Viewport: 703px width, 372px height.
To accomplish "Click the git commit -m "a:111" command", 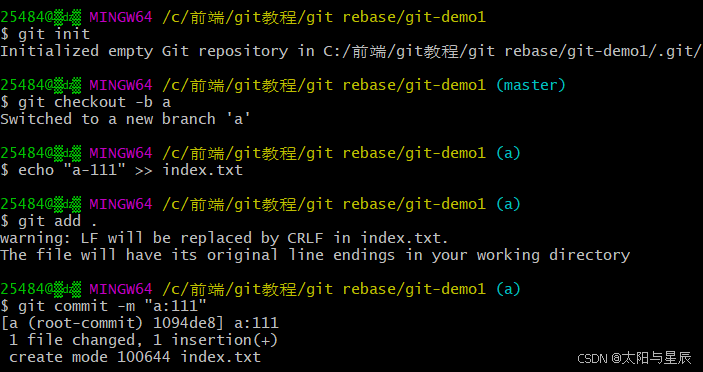I will 104,306.
